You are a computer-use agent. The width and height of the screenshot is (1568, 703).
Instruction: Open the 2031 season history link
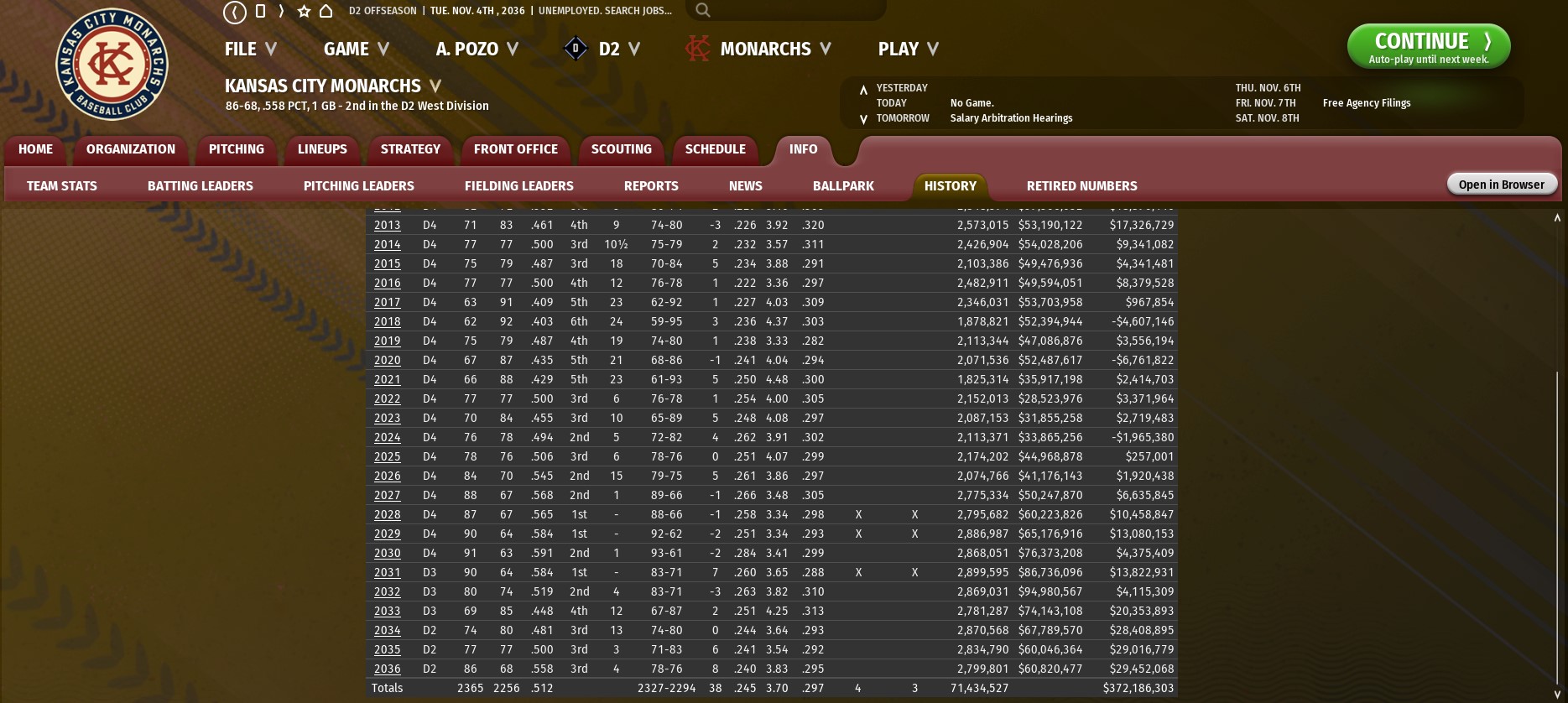coord(387,572)
